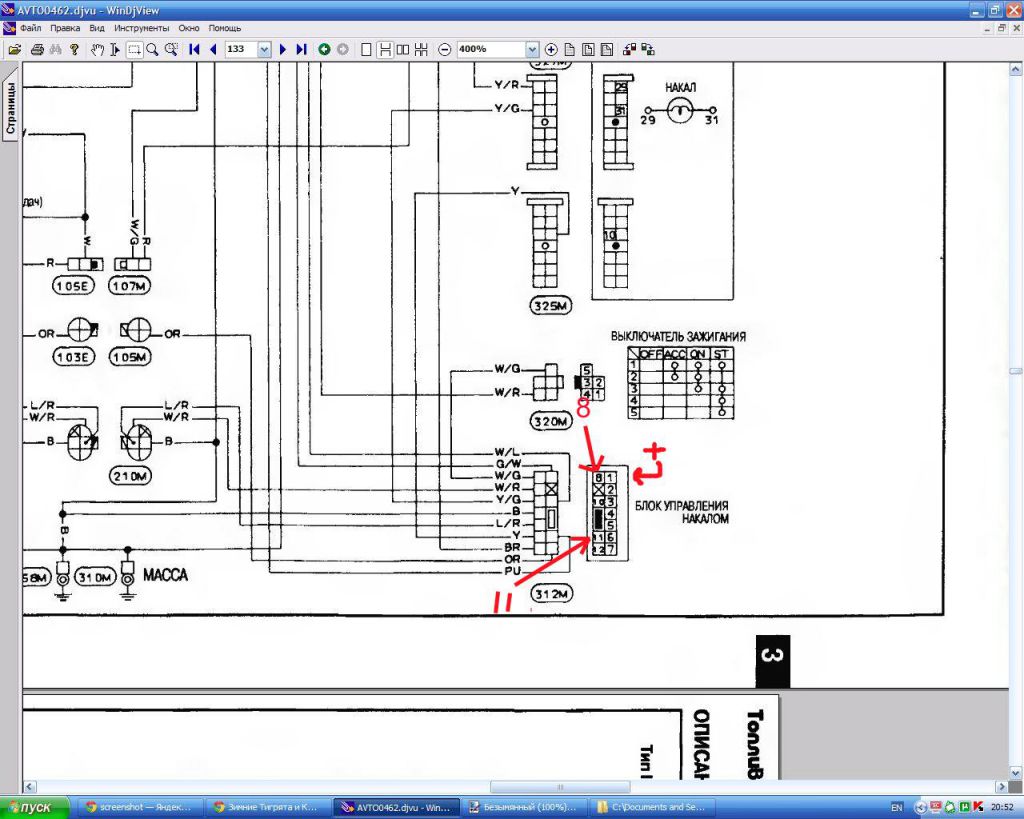Click the Windows пуск start button
Viewport: 1024px width, 819px height.
coord(33,807)
